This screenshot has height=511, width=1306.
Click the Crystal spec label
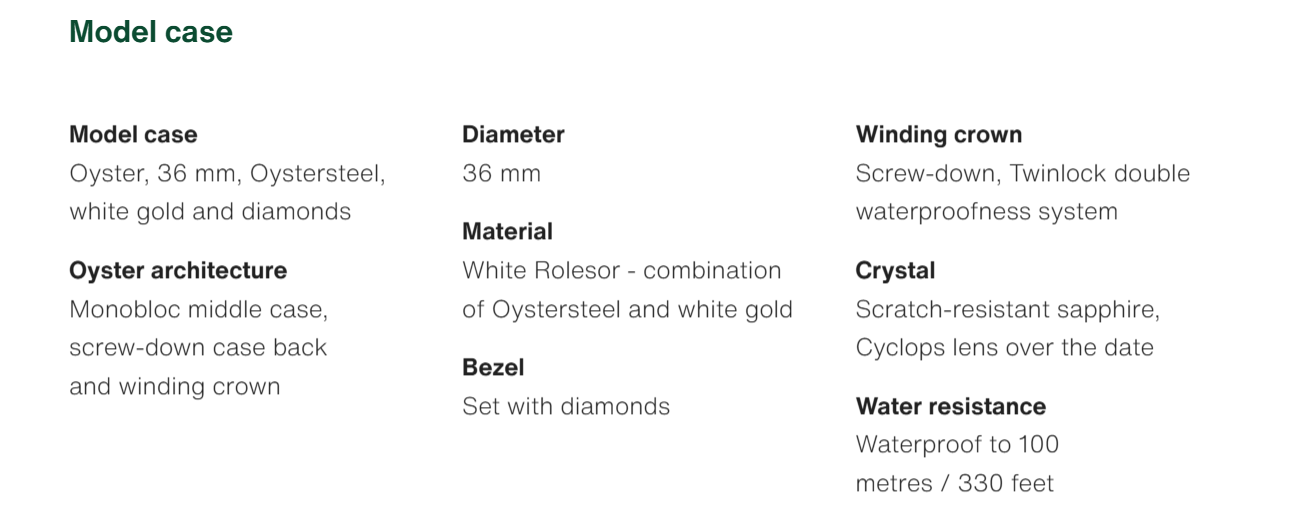point(895,271)
